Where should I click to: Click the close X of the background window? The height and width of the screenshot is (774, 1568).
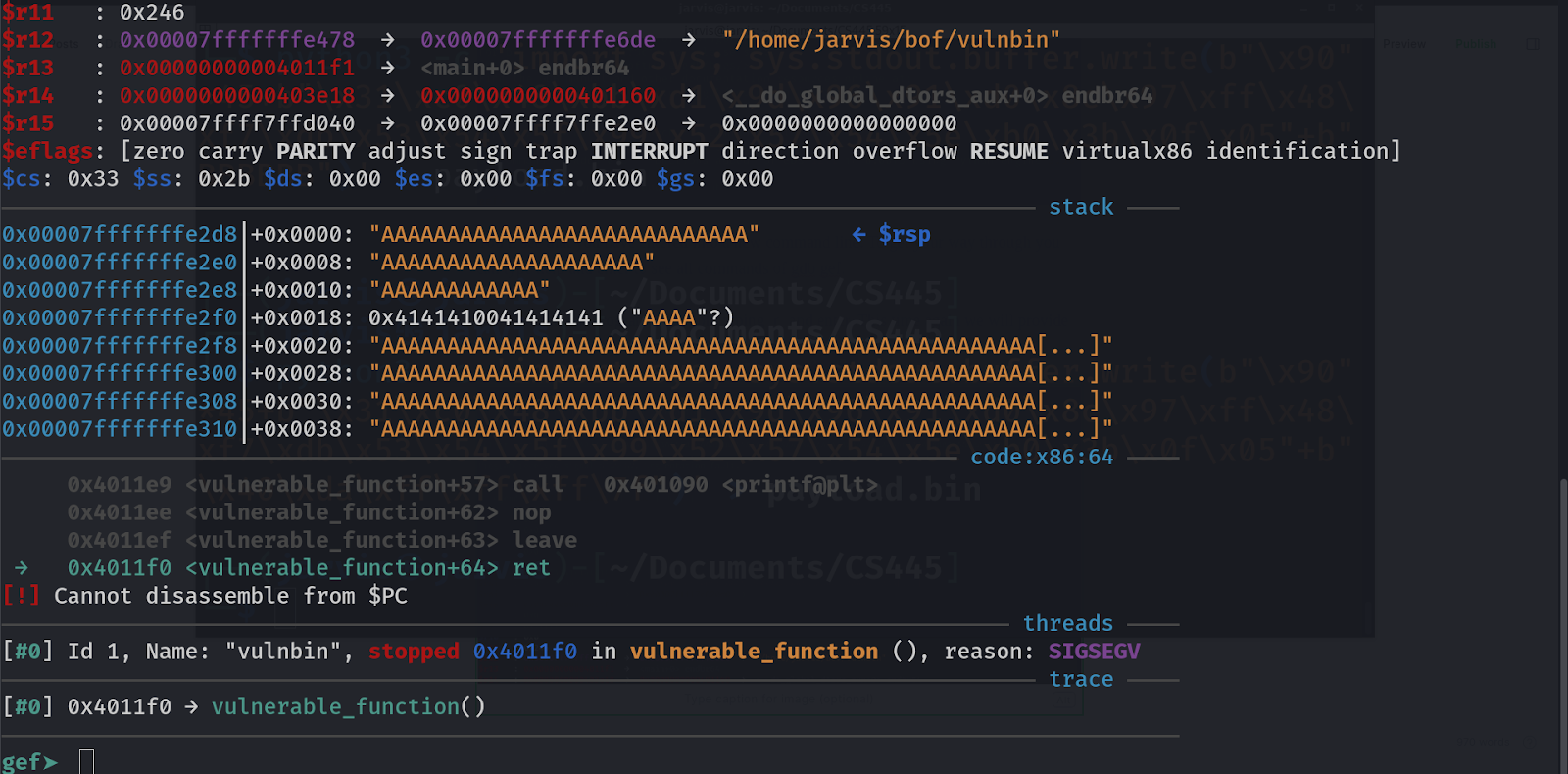coord(1360,8)
